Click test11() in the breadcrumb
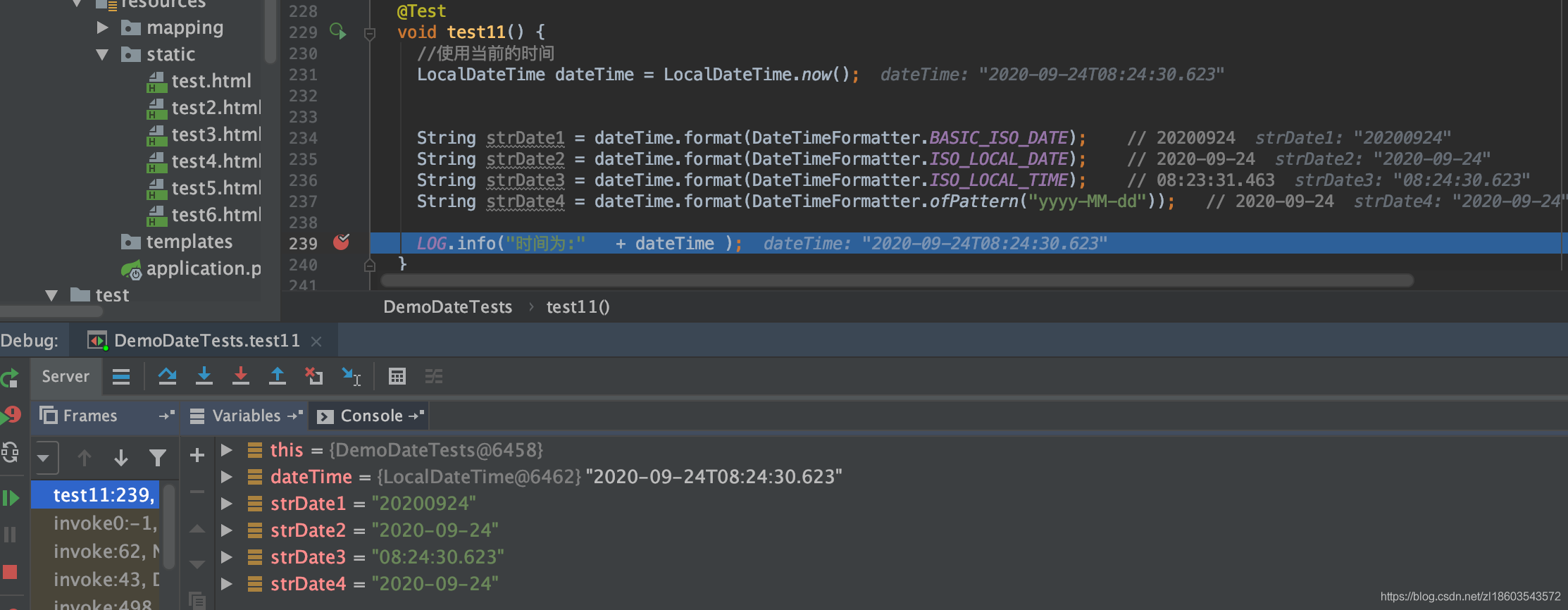 578,307
